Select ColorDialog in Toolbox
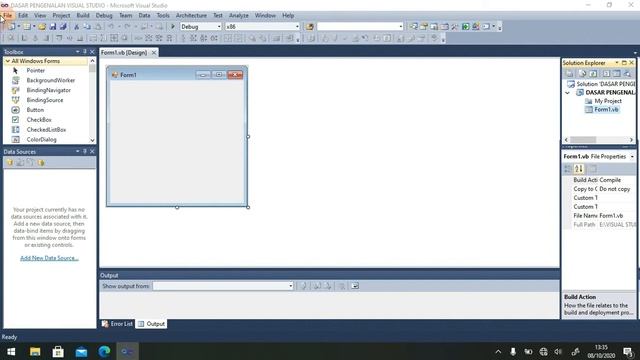640x360 pixels. pyautogui.click(x=42, y=140)
